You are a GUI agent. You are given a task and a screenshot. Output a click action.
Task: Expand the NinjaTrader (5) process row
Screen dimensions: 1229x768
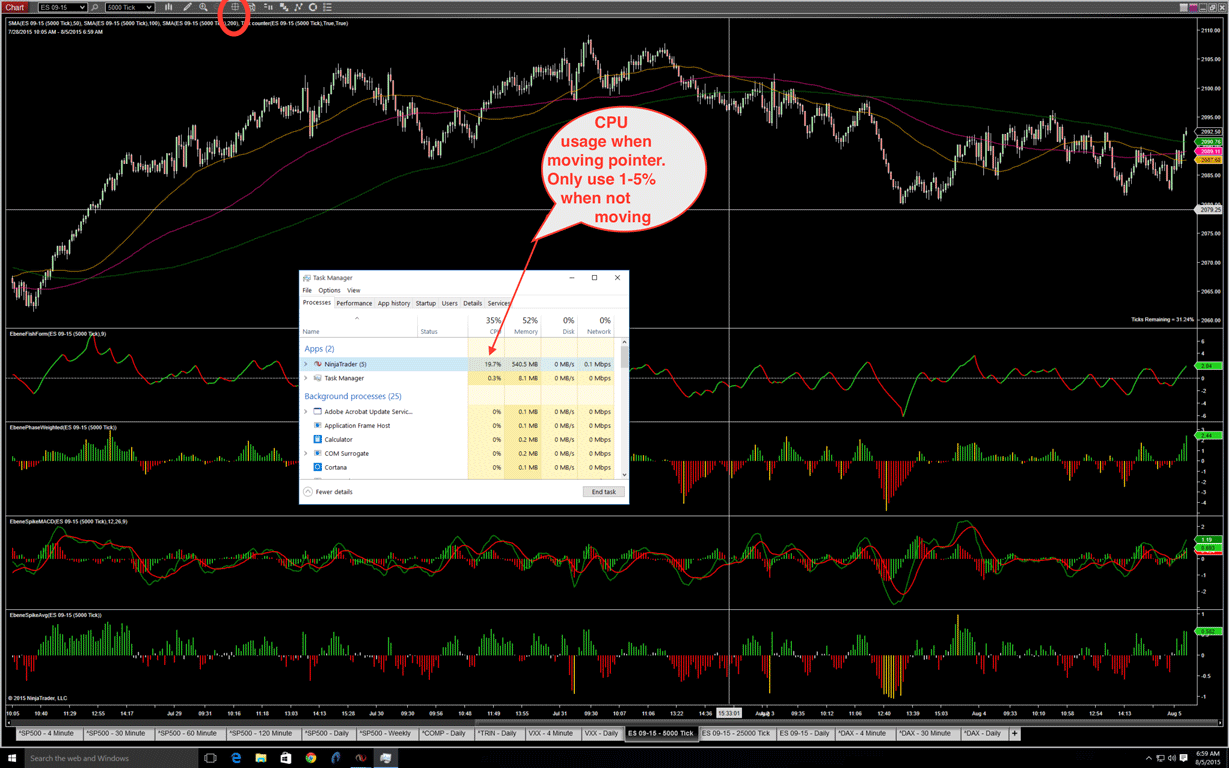point(306,364)
